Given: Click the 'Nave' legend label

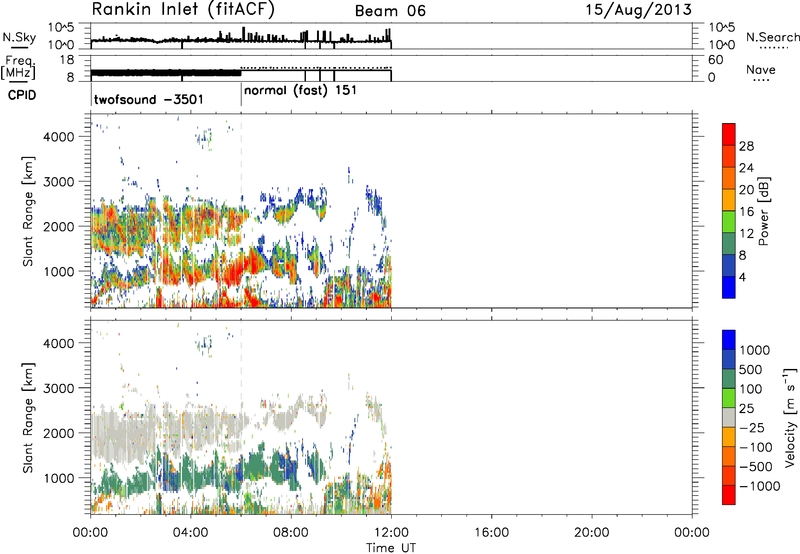Looking at the screenshot, I should [761, 69].
